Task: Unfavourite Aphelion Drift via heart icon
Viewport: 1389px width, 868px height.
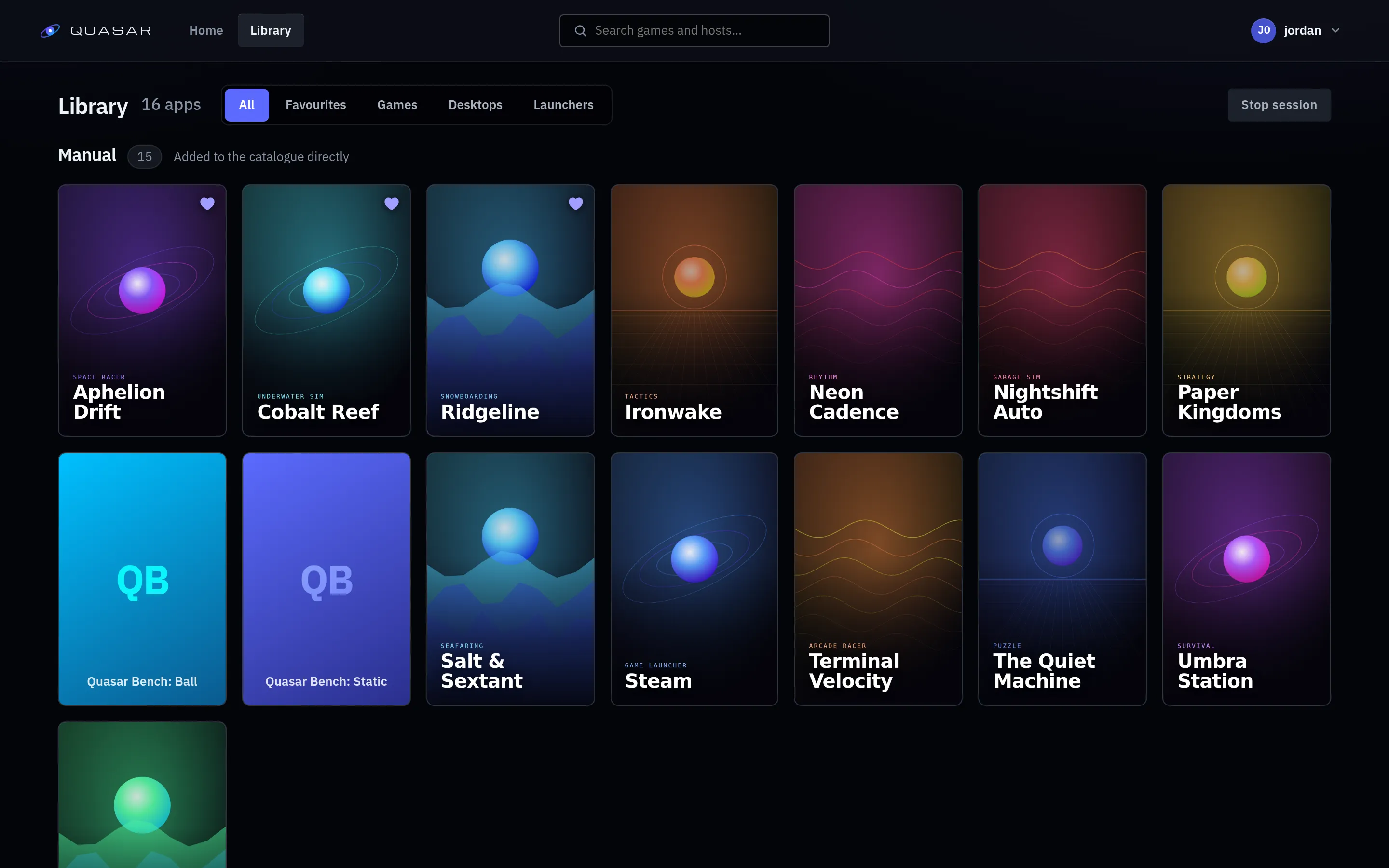Action: pyautogui.click(x=207, y=203)
